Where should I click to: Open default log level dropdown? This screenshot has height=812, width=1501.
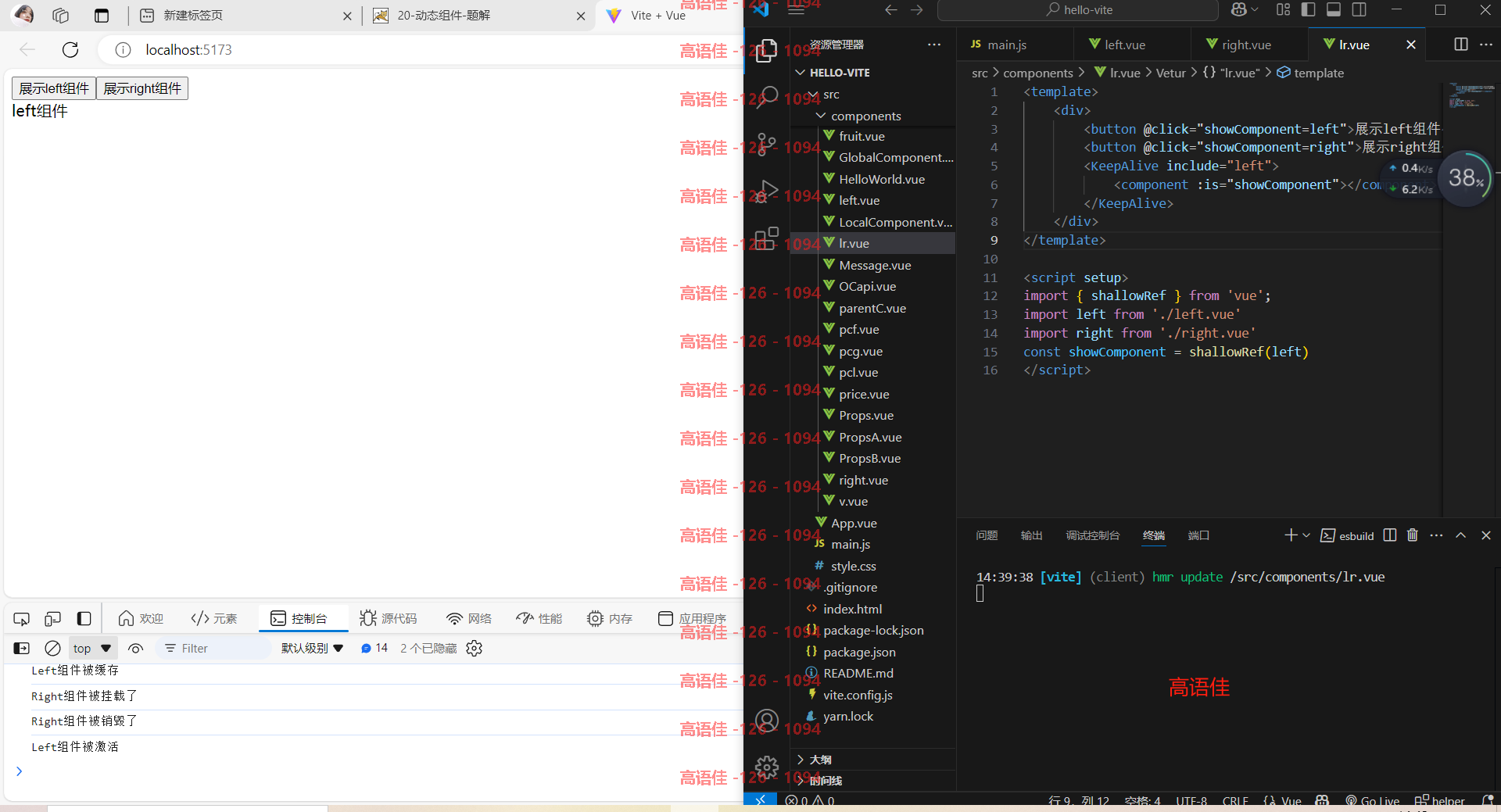pyautogui.click(x=312, y=648)
